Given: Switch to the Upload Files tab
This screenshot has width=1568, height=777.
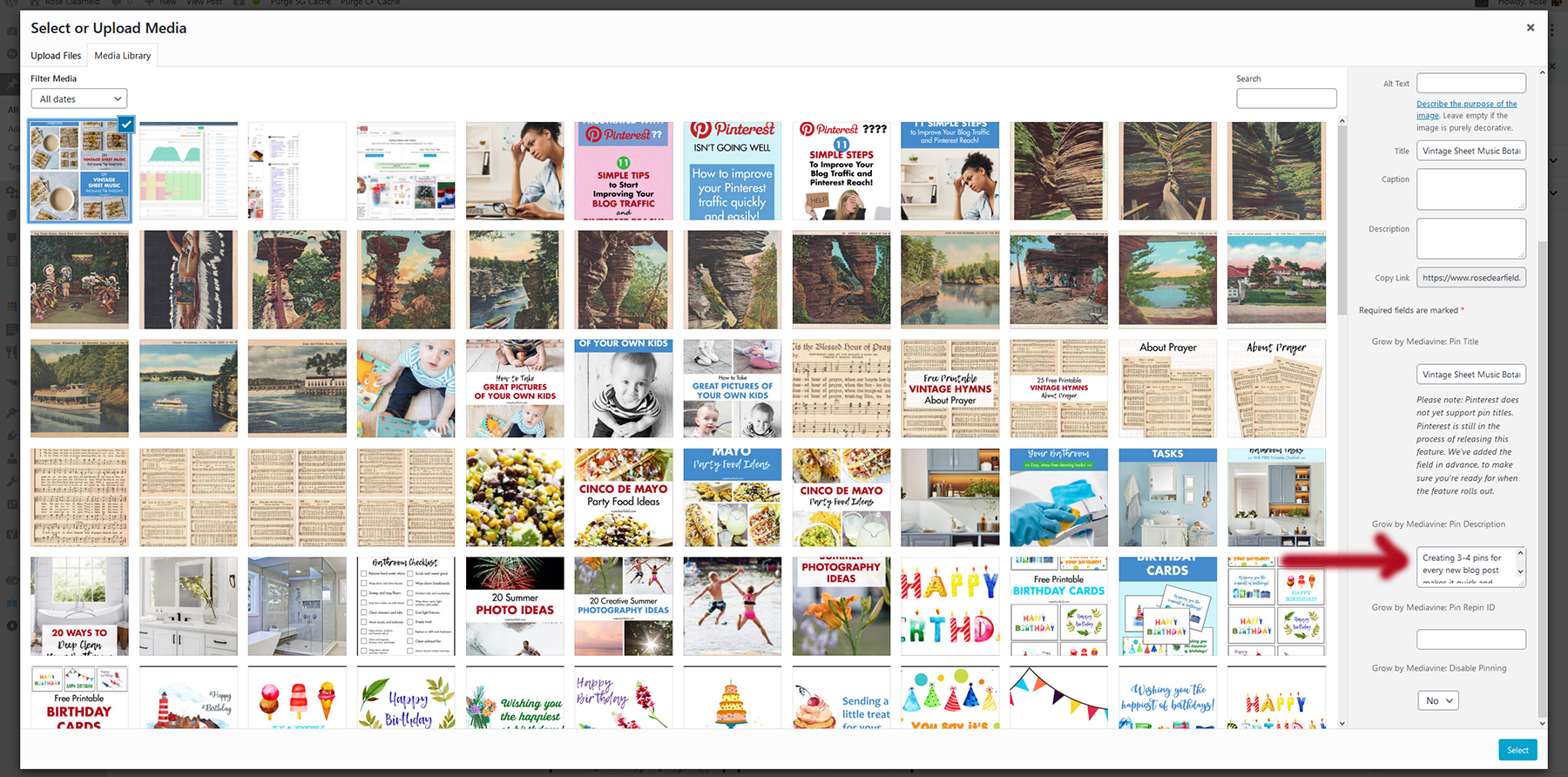Looking at the screenshot, I should pyautogui.click(x=56, y=56).
